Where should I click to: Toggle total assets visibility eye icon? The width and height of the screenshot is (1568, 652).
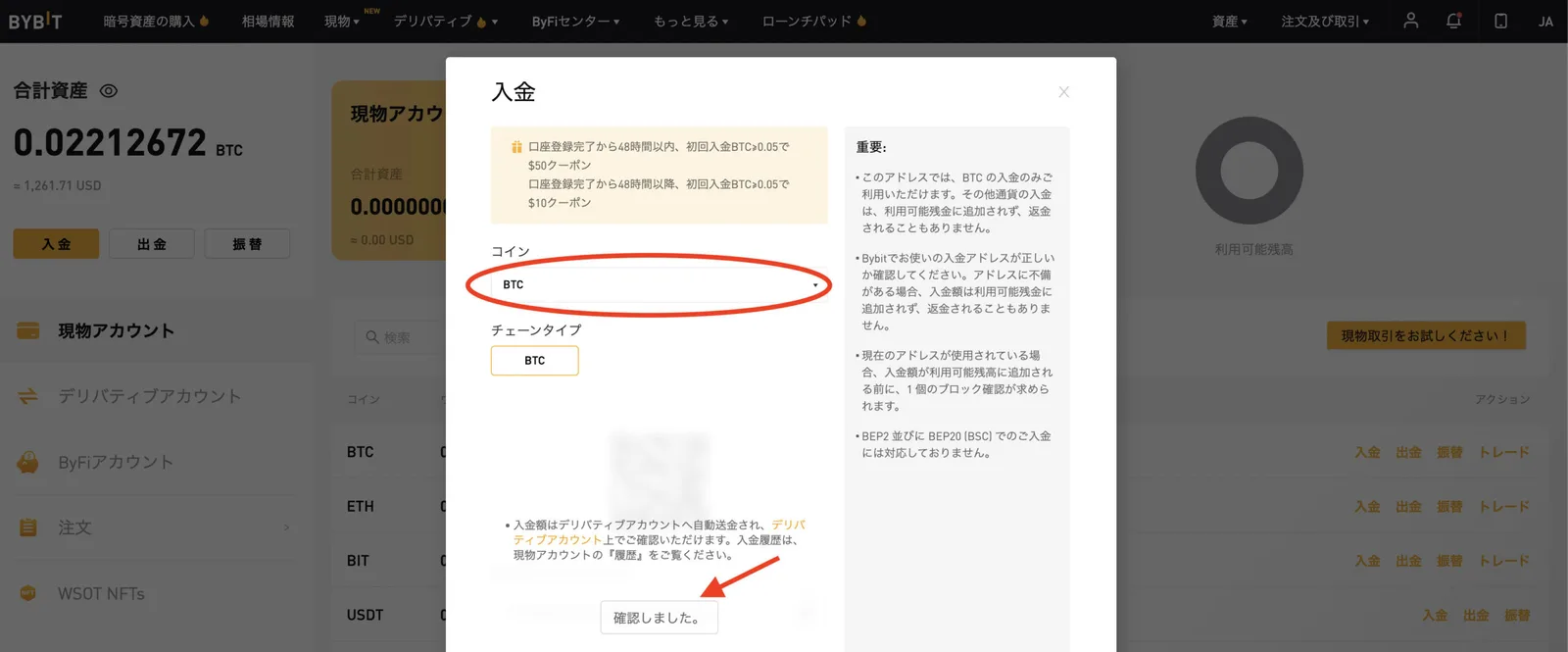pyautogui.click(x=109, y=91)
